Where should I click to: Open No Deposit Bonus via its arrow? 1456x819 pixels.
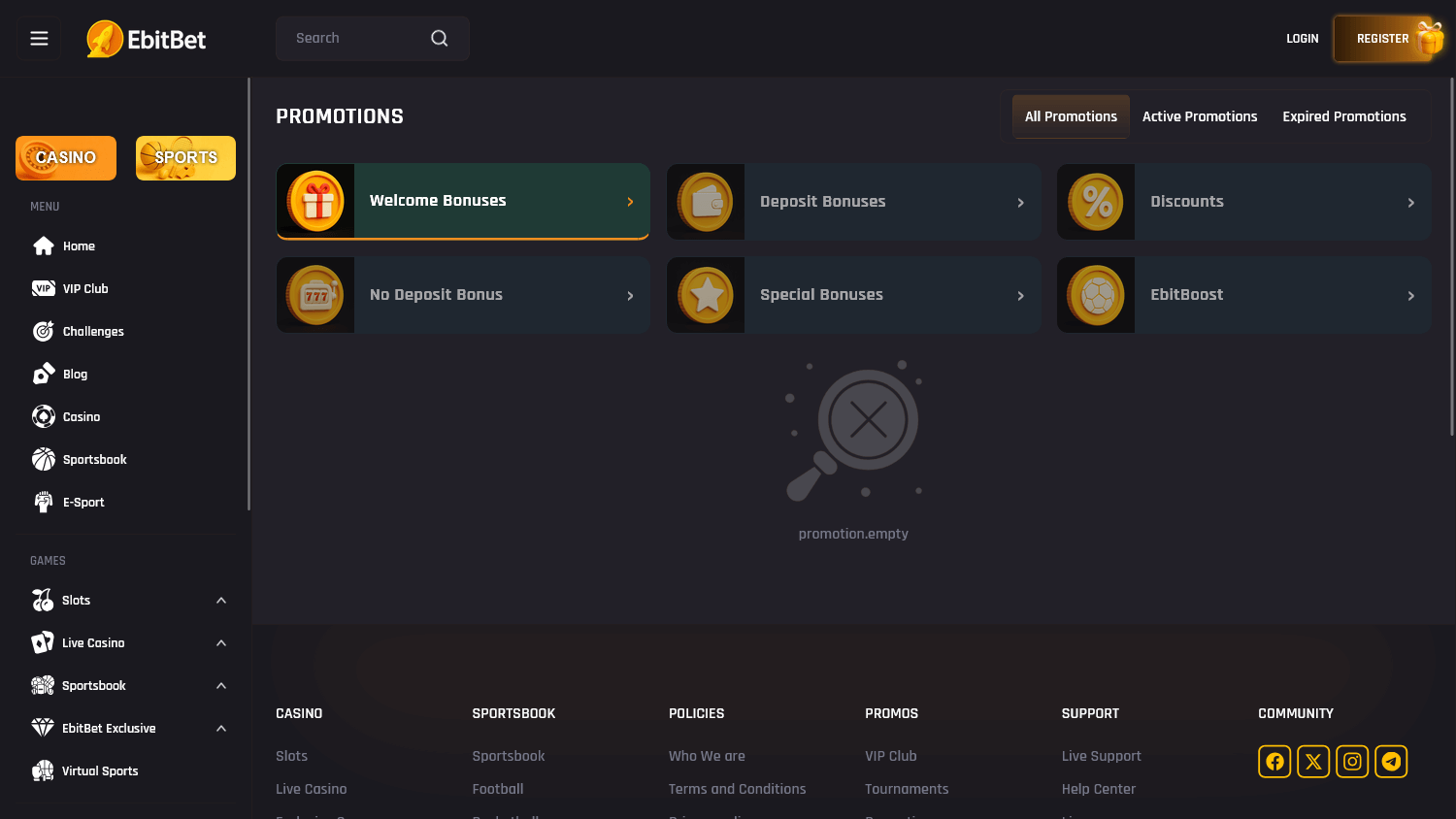click(630, 296)
